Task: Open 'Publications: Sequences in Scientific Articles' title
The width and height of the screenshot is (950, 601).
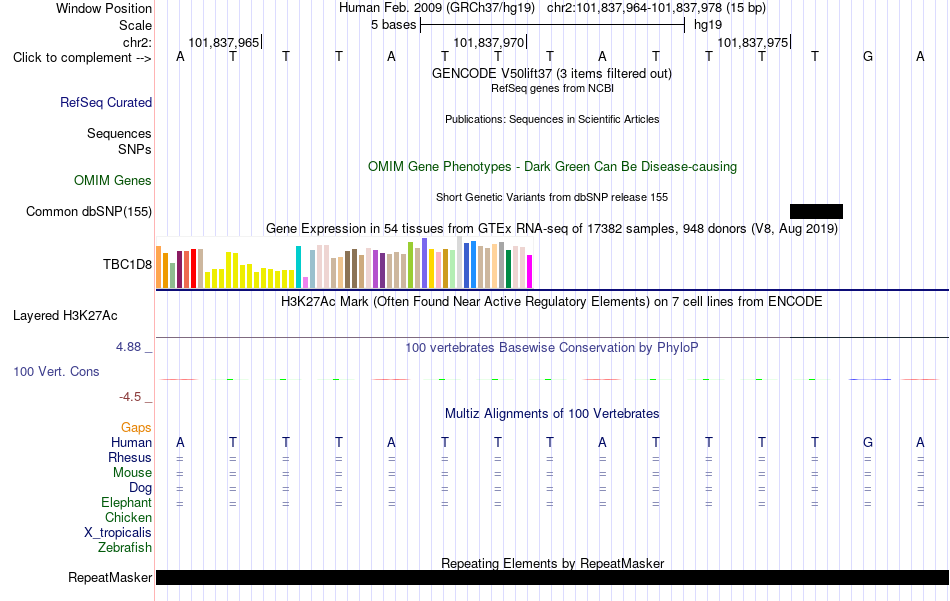Action: click(x=552, y=119)
